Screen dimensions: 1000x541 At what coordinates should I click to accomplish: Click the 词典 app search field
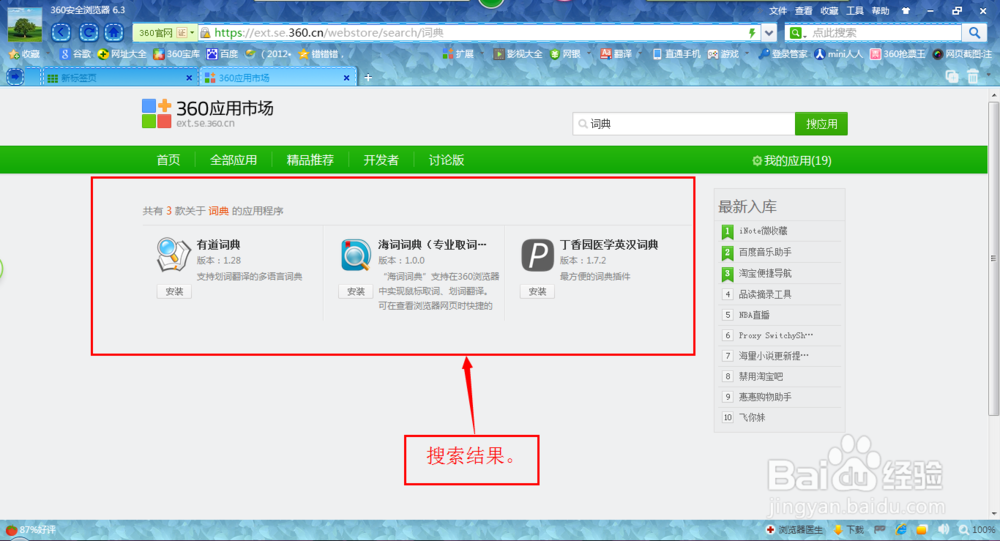[x=684, y=124]
